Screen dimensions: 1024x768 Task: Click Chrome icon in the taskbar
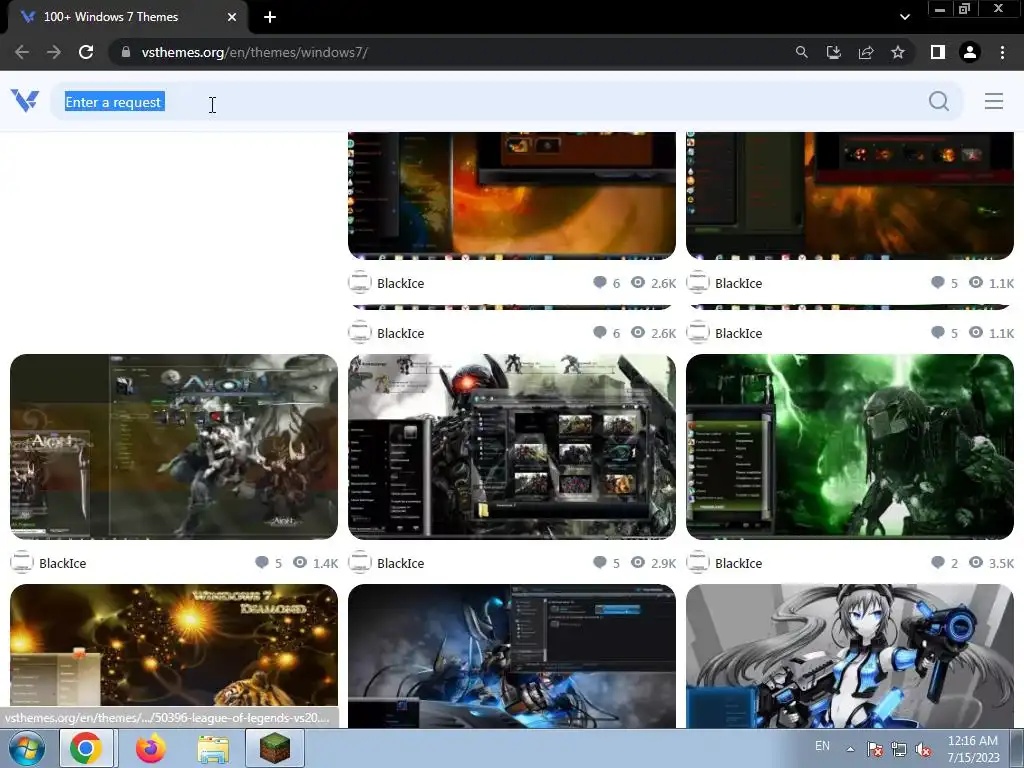pos(86,748)
